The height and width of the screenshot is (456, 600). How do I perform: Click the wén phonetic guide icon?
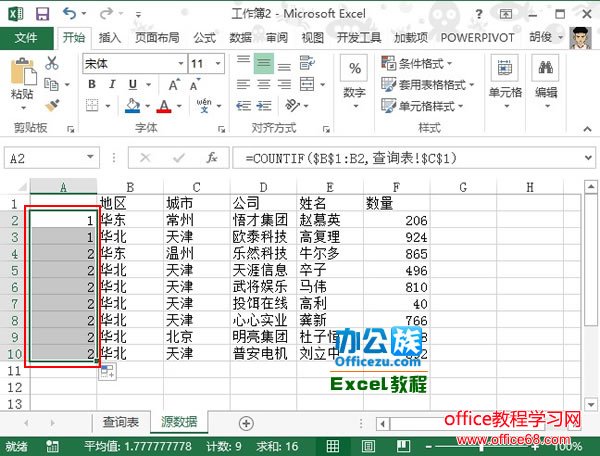[x=204, y=105]
